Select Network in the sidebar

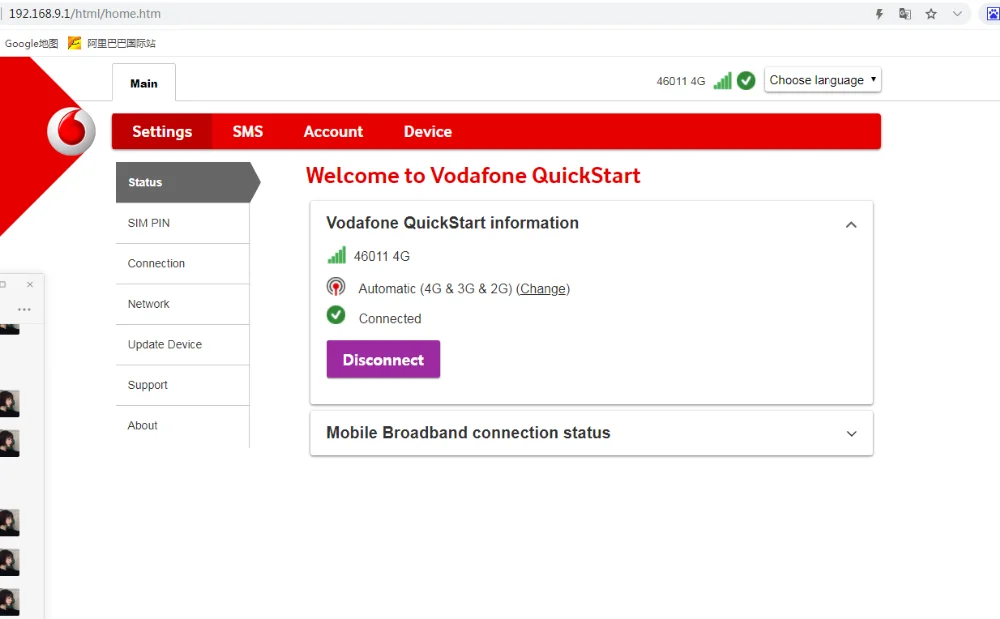(x=182, y=304)
